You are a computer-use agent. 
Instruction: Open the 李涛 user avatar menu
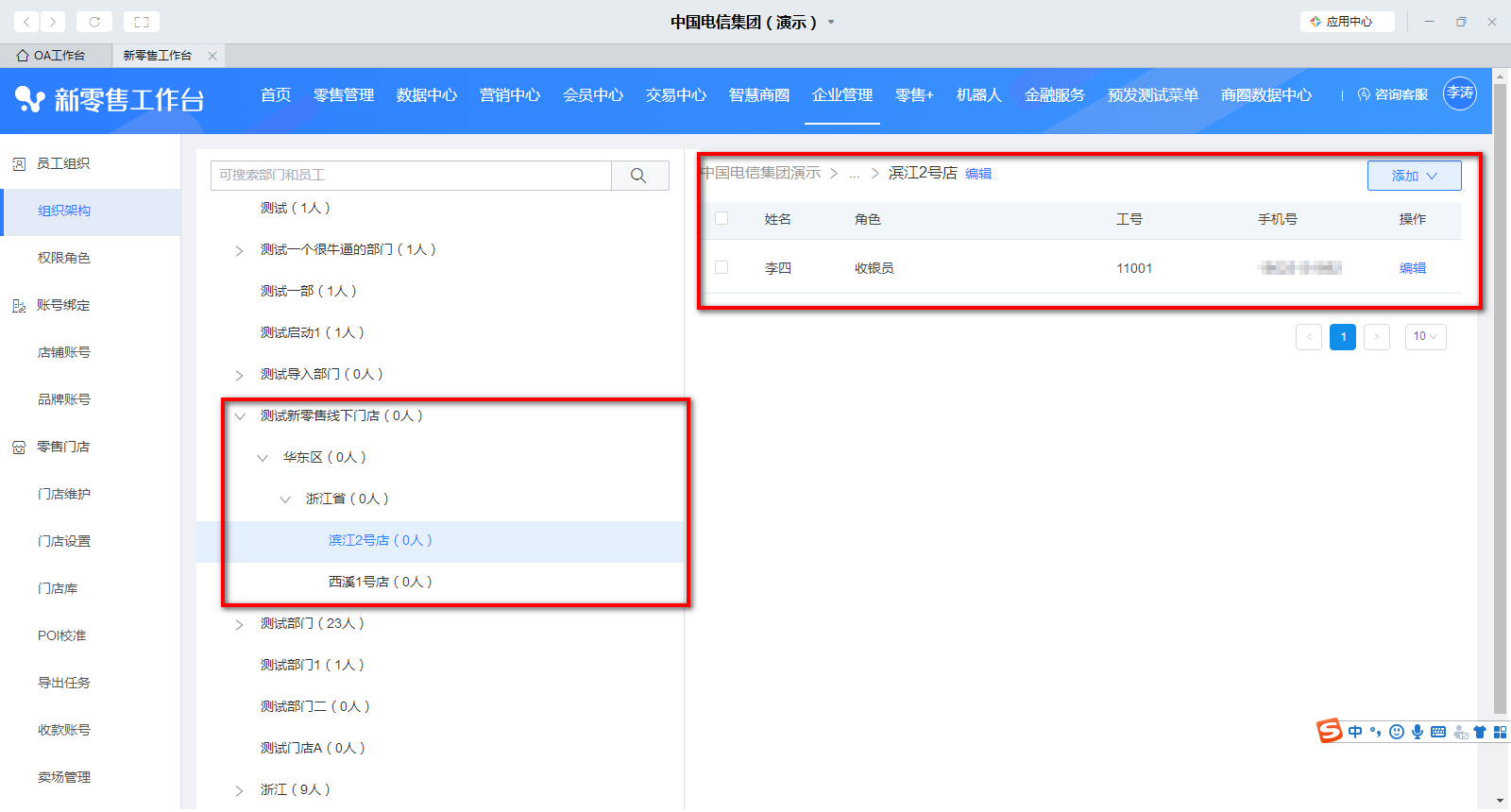pos(1460,93)
